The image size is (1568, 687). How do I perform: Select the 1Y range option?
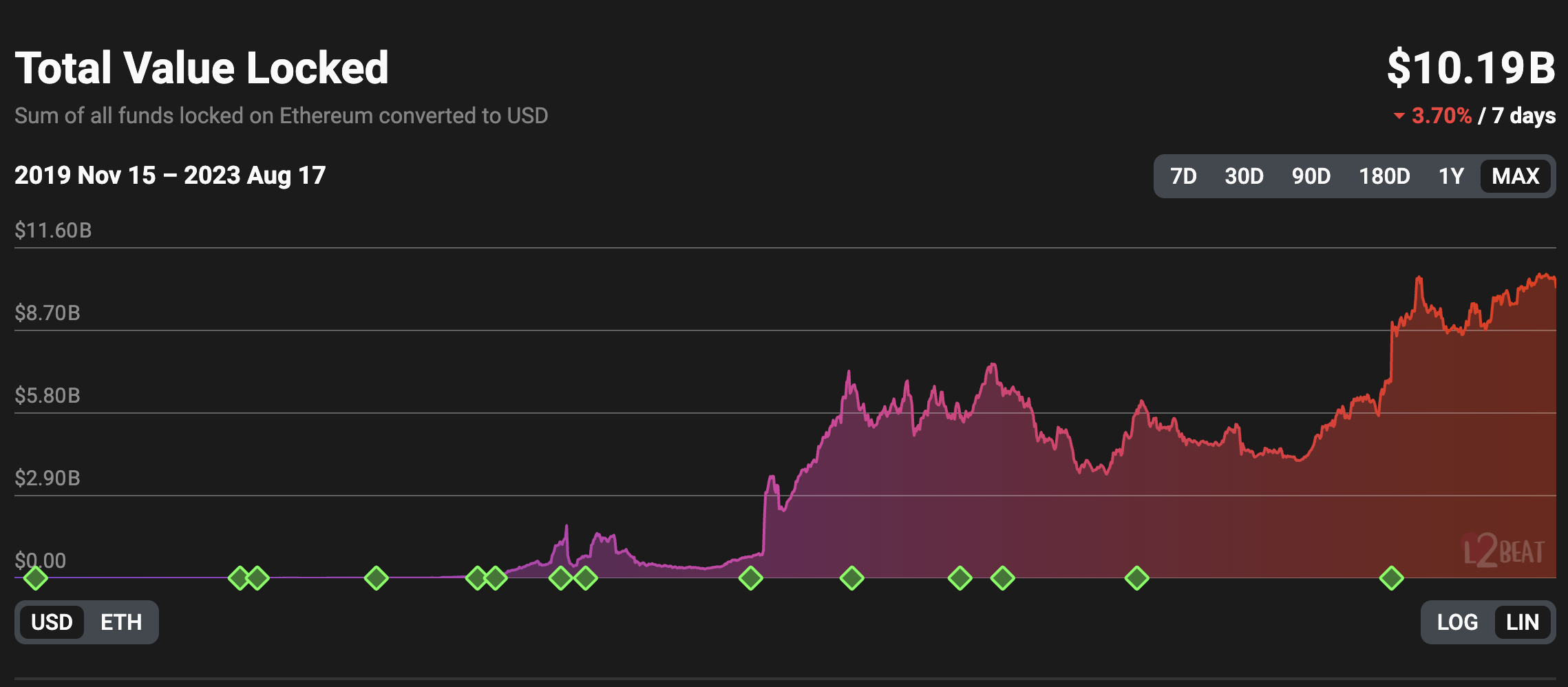pyautogui.click(x=1451, y=176)
